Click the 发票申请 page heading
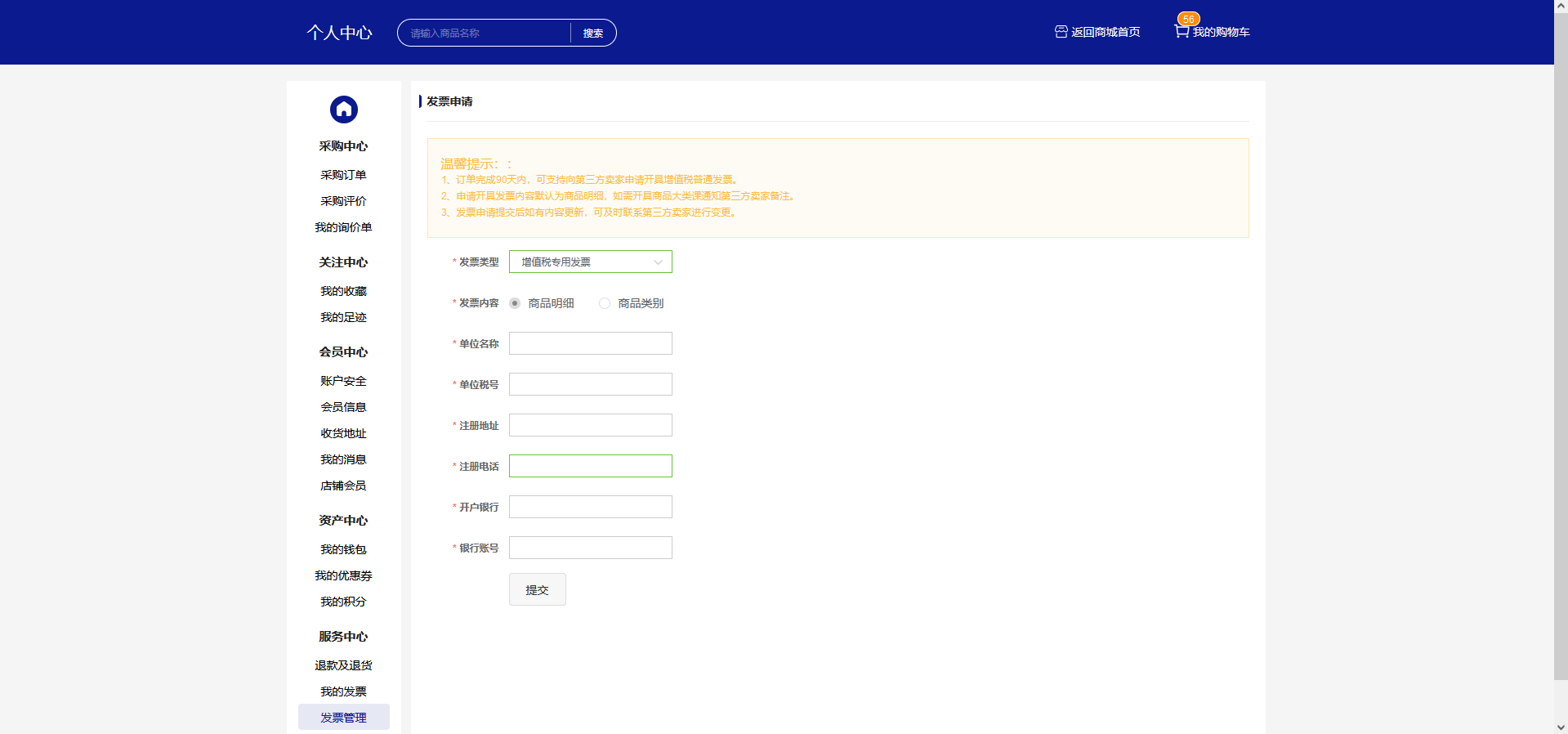The image size is (1568, 734). [449, 101]
